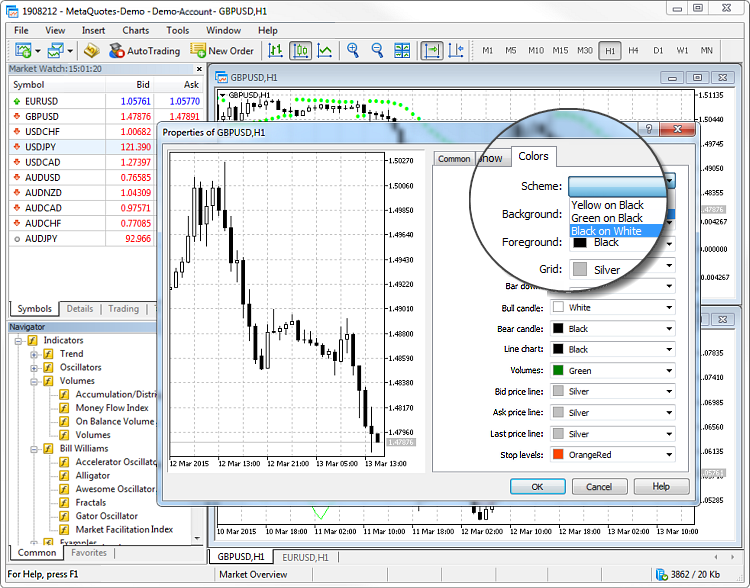This screenshot has width=750, height=588.
Task: Open Help from the properties dialog
Action: [661, 487]
